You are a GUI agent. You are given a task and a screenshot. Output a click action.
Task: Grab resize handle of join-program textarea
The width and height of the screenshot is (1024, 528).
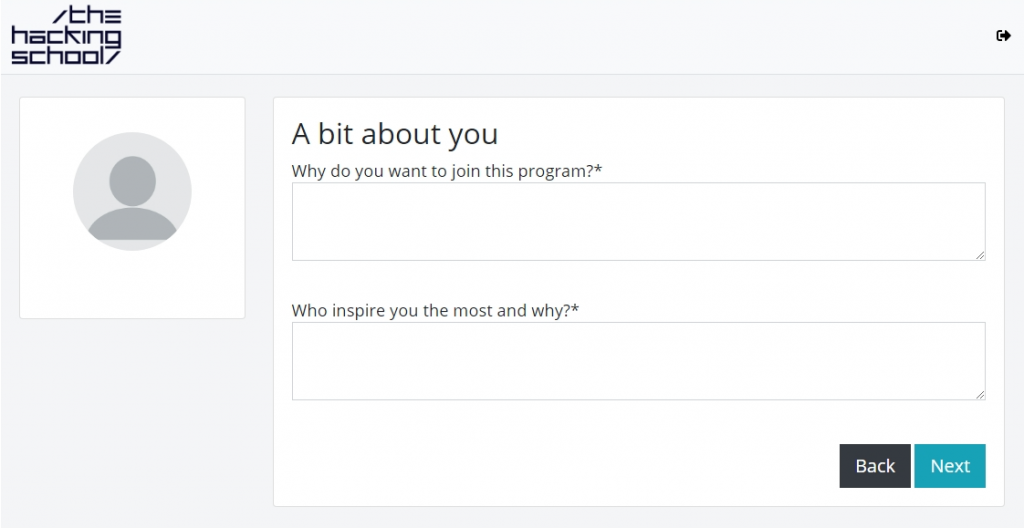980,256
